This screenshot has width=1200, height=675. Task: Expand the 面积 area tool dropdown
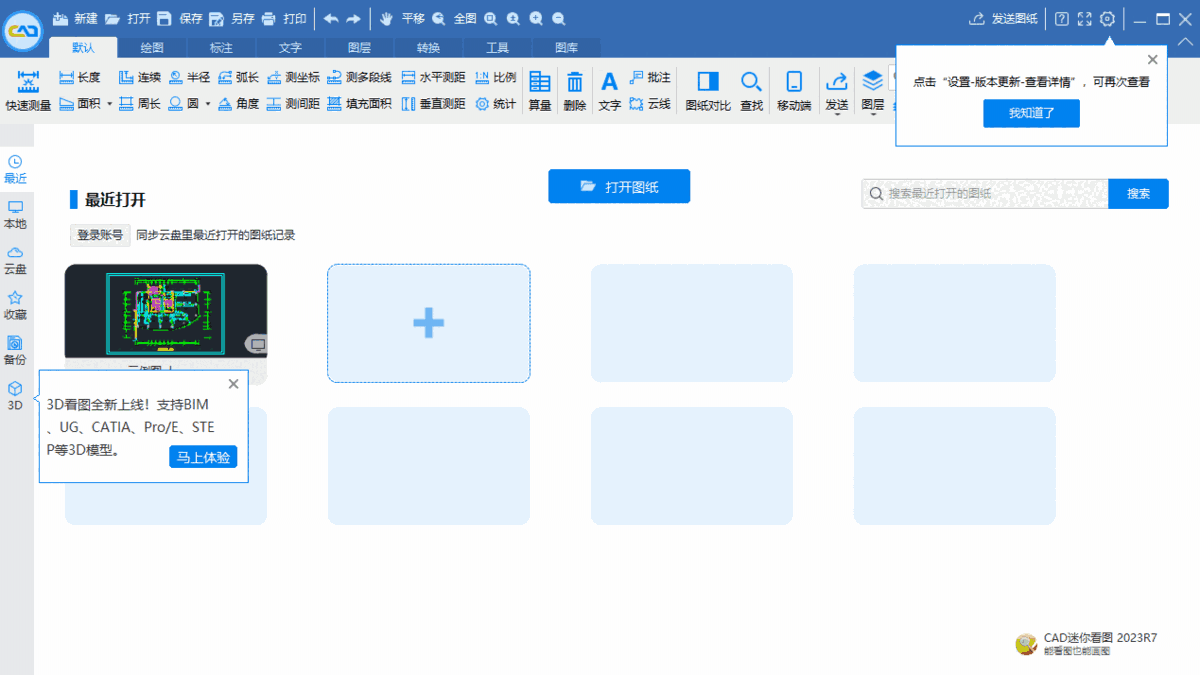click(x=110, y=101)
